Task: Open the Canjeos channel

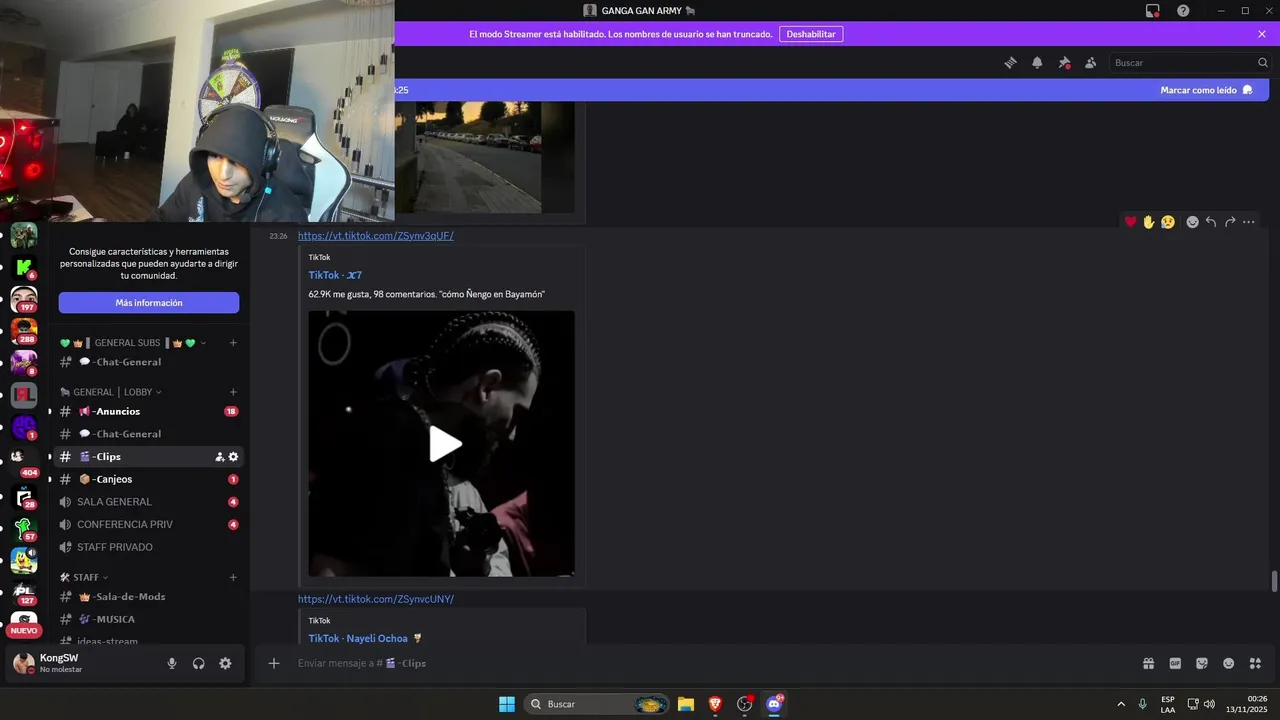Action: pyautogui.click(x=149, y=479)
